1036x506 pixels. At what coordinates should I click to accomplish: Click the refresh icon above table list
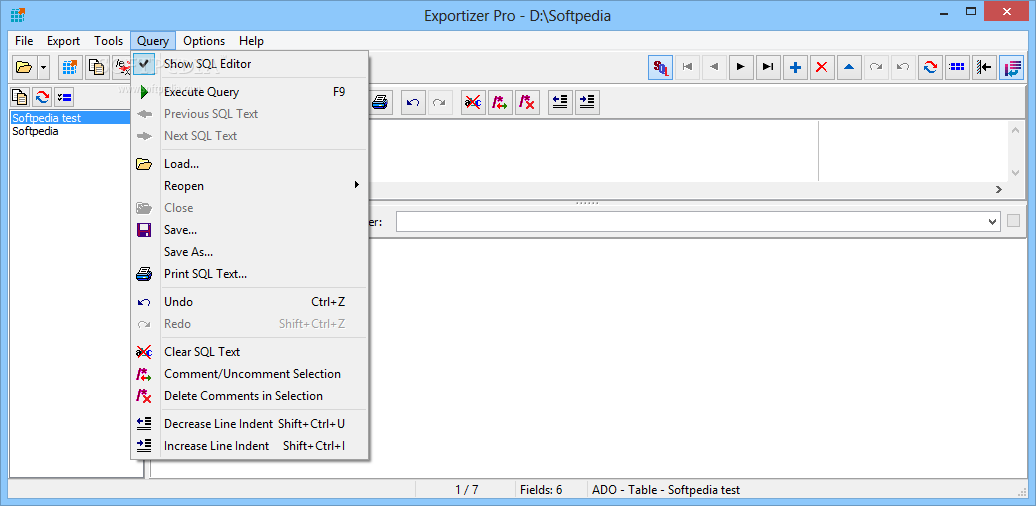tap(42, 97)
